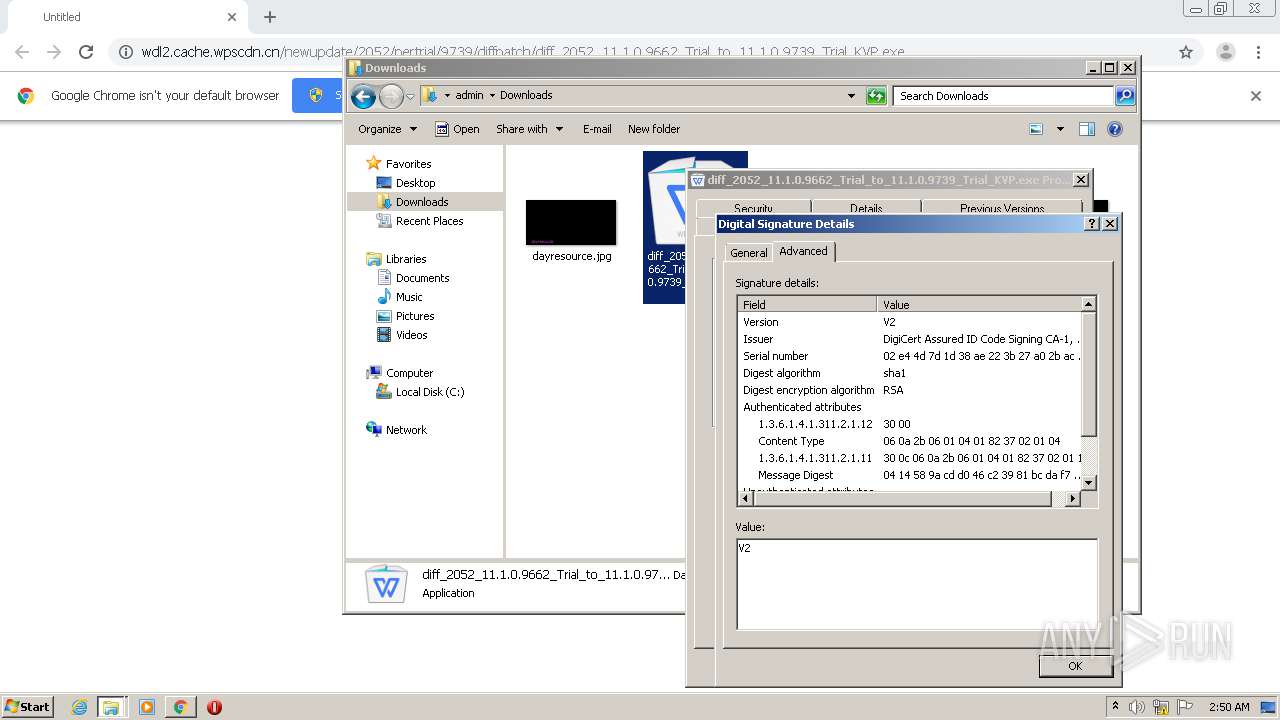
Task: Click OK in Digital Signature Details
Action: 1075,666
